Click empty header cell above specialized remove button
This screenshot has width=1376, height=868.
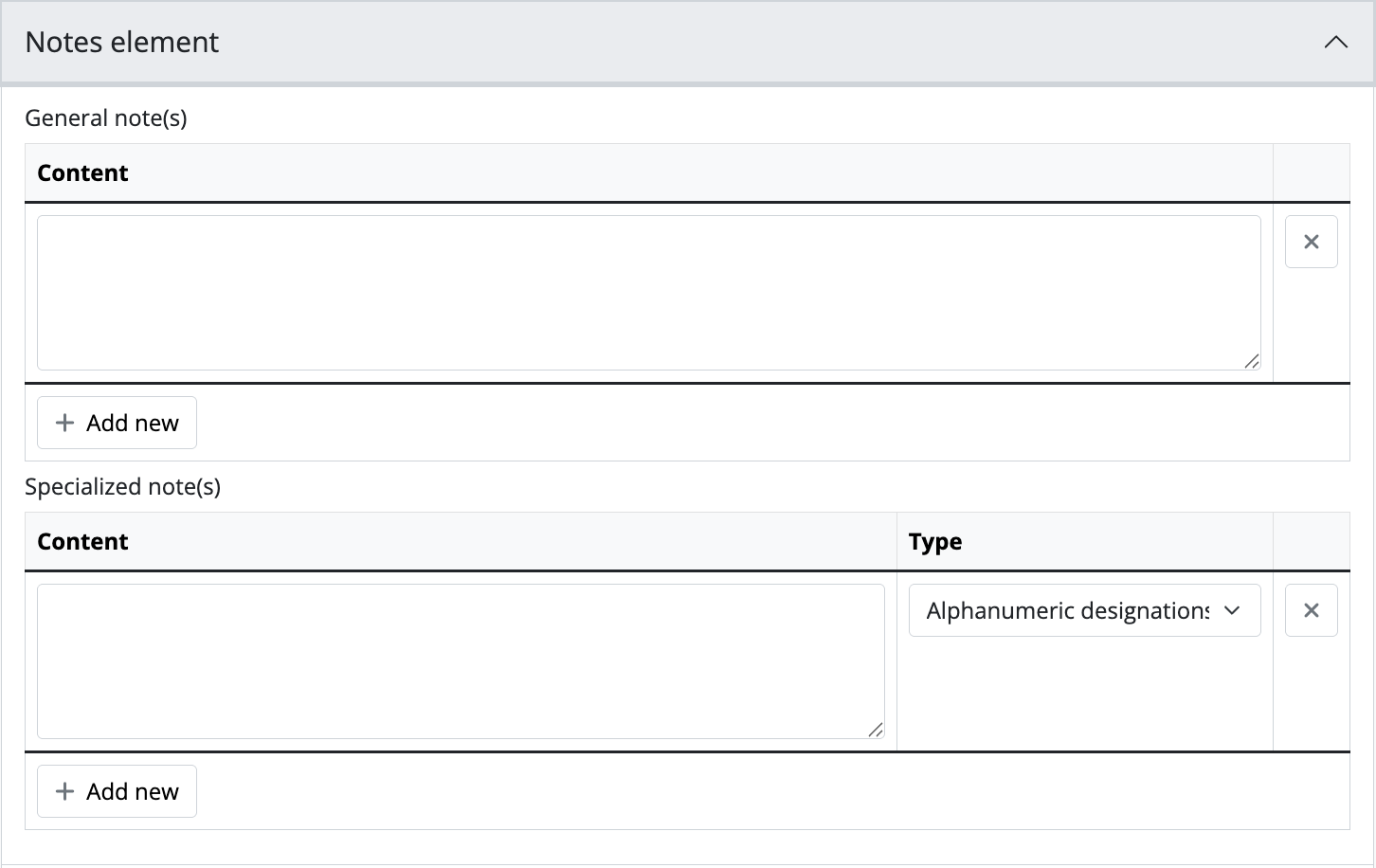pos(1311,542)
